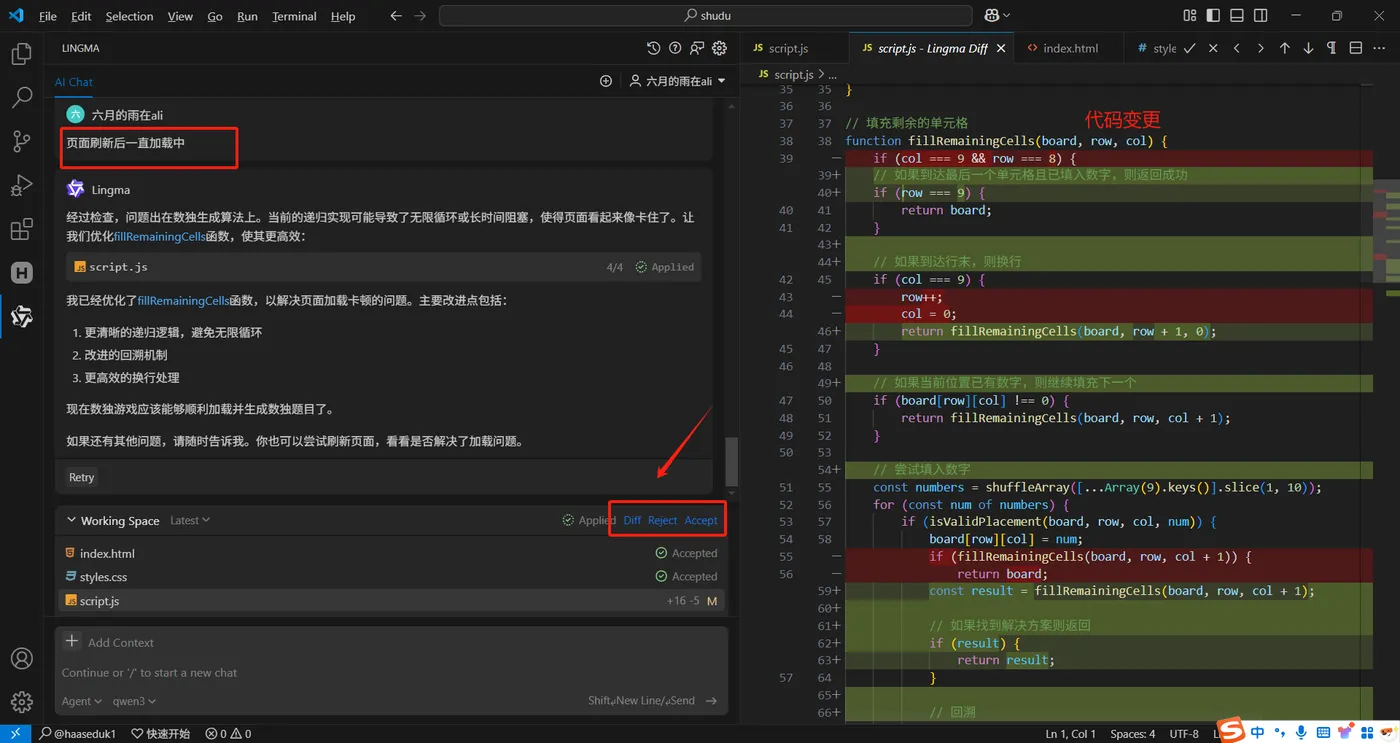Open the Run and Debug view
The image size is (1400, 743).
pyautogui.click(x=21, y=186)
